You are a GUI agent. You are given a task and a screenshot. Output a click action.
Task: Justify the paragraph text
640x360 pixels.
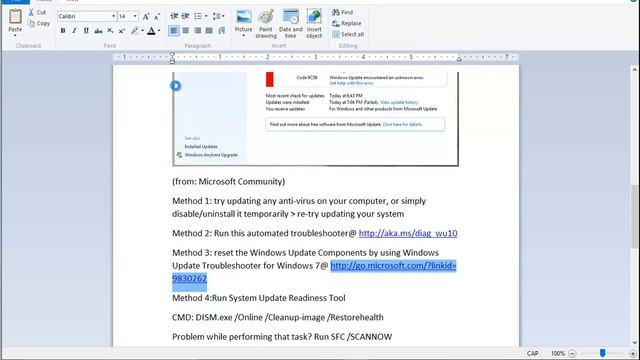[209, 31]
